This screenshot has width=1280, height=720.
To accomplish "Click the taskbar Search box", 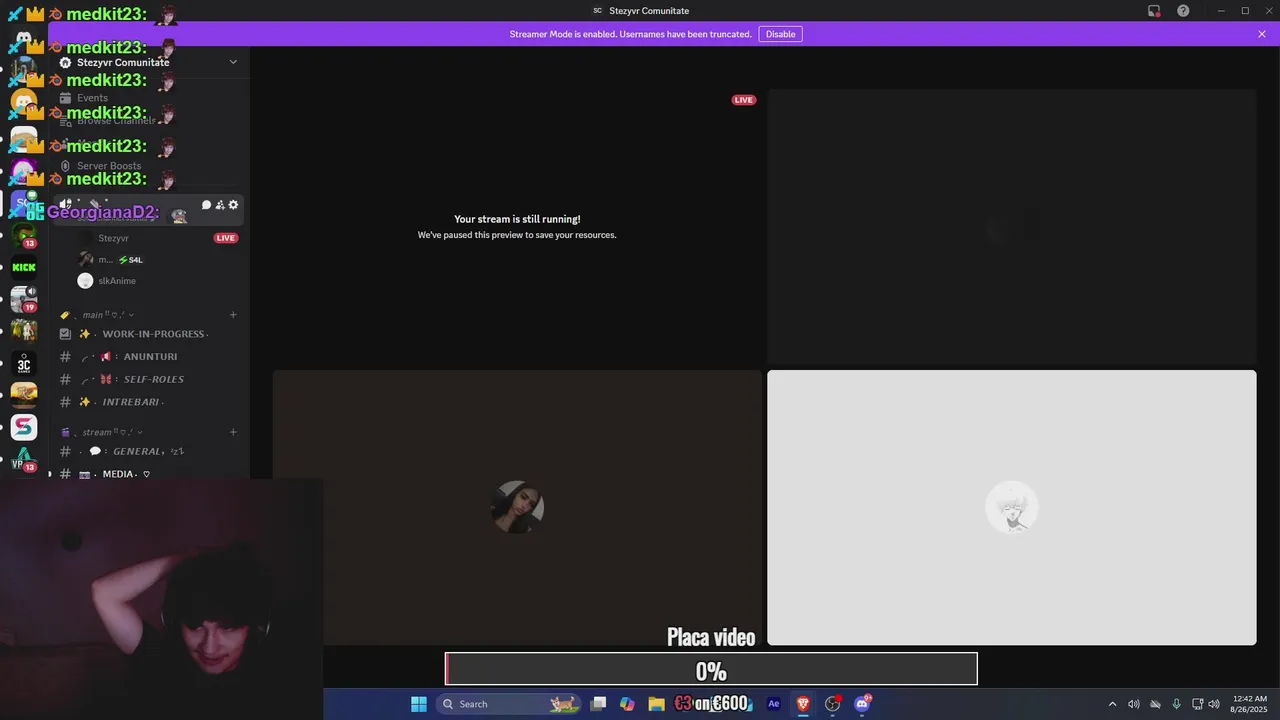I will coord(509,704).
